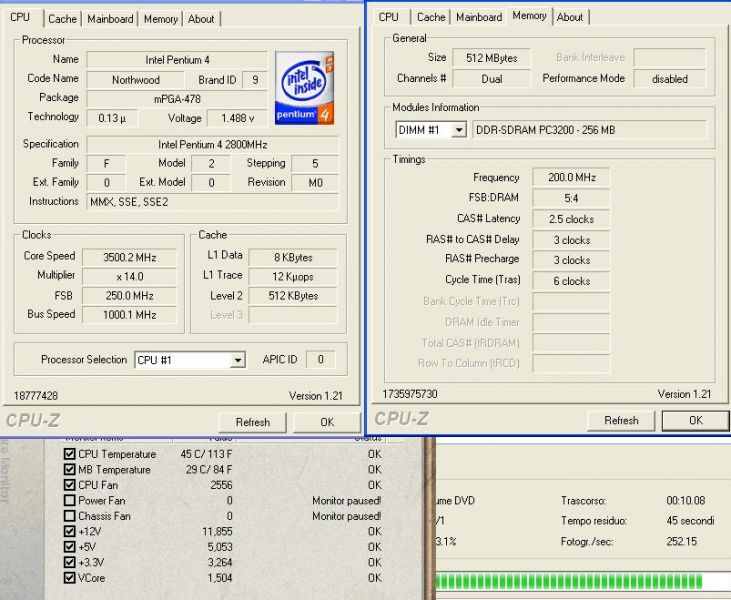The width and height of the screenshot is (731, 600).
Task: Switch to CPU tab in right CPU-Z window
Action: [388, 17]
